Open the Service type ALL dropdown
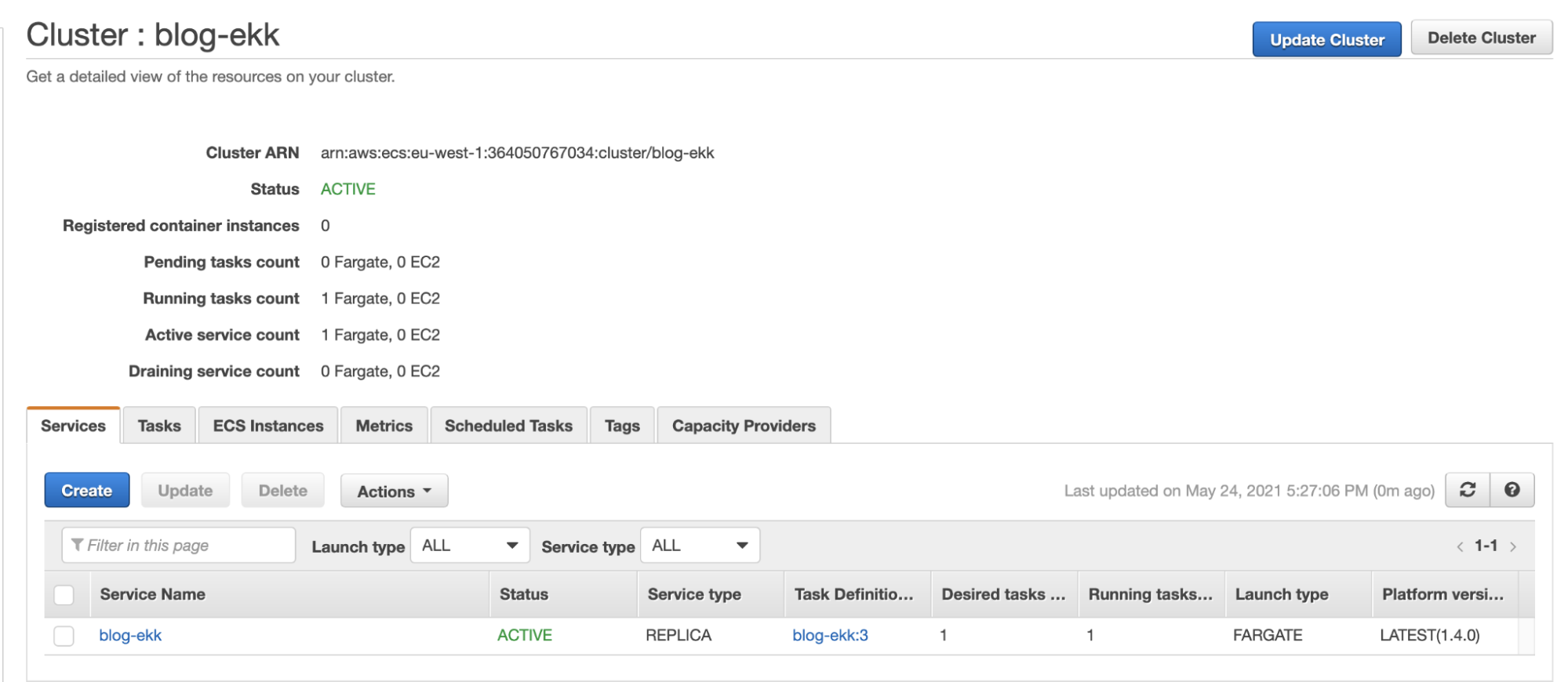Image resolution: width=1568 pixels, height=682 pixels. coord(700,546)
